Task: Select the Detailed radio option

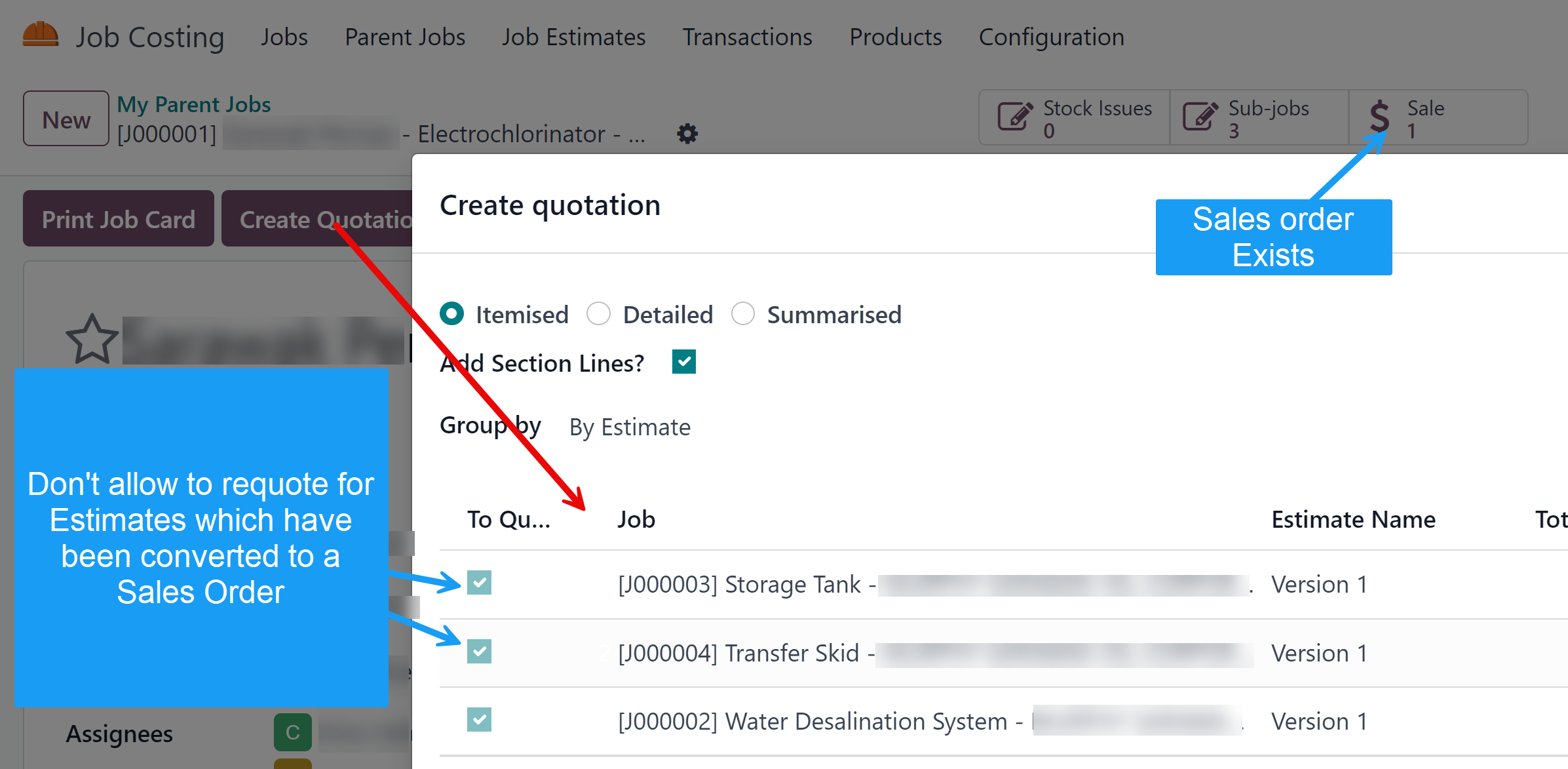Action: pyautogui.click(x=598, y=314)
